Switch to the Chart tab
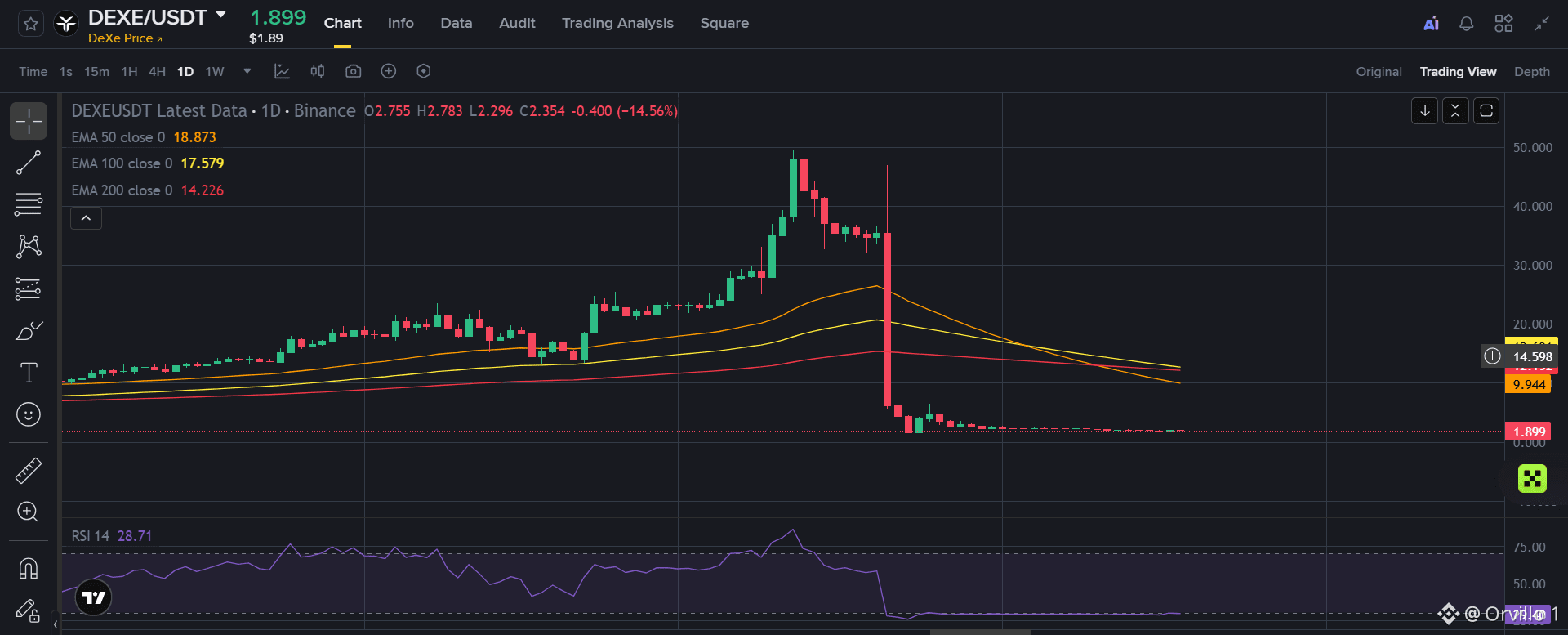This screenshot has width=1568, height=635. (x=342, y=23)
